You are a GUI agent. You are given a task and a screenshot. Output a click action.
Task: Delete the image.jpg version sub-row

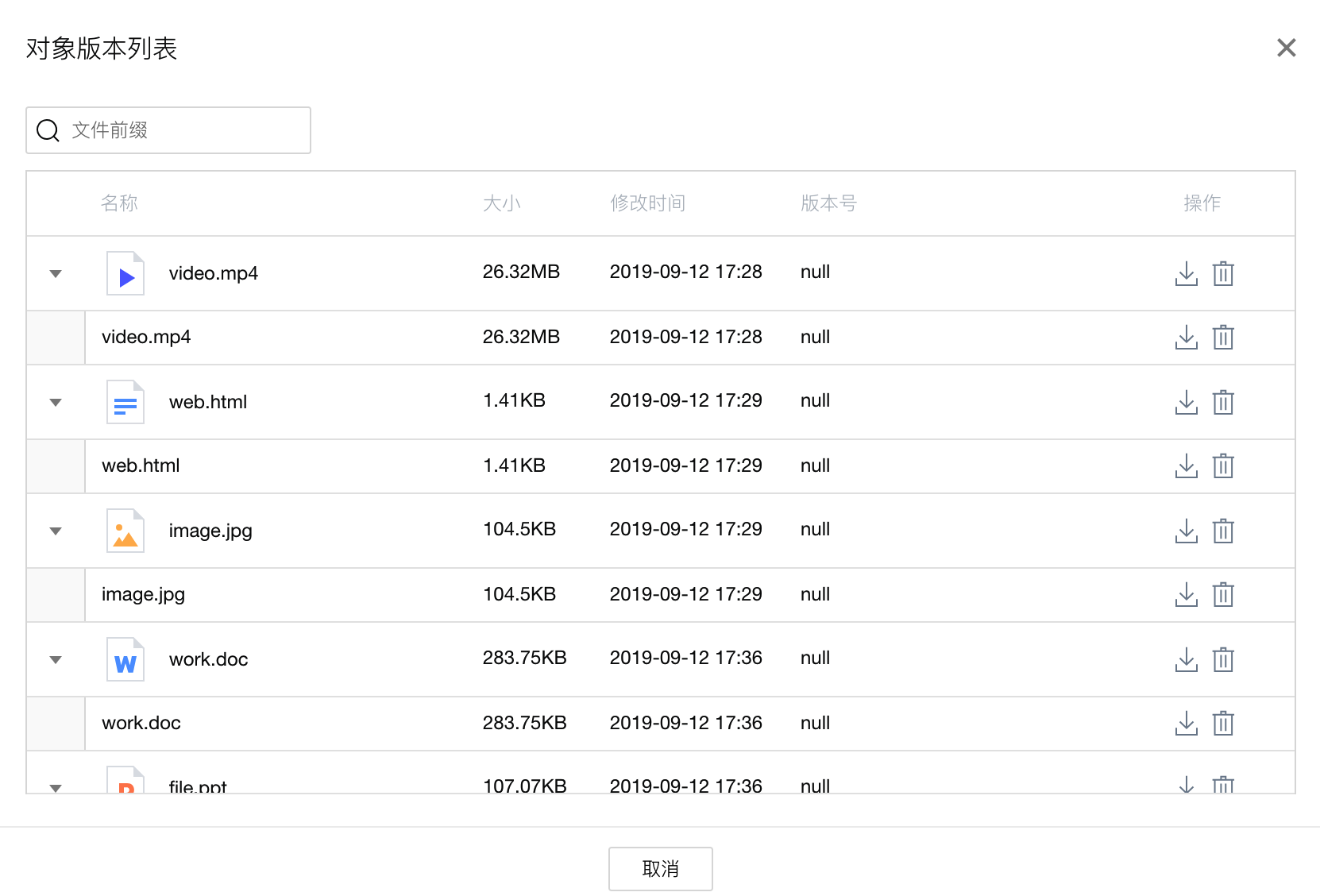point(1223,595)
